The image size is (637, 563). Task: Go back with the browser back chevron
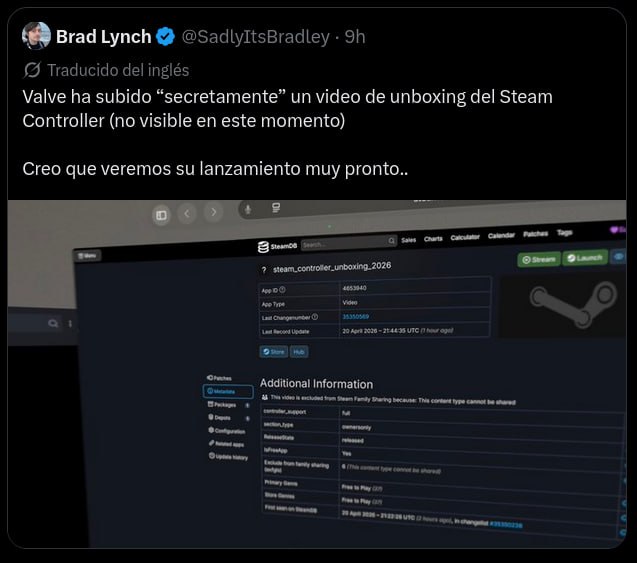pyautogui.click(x=187, y=213)
